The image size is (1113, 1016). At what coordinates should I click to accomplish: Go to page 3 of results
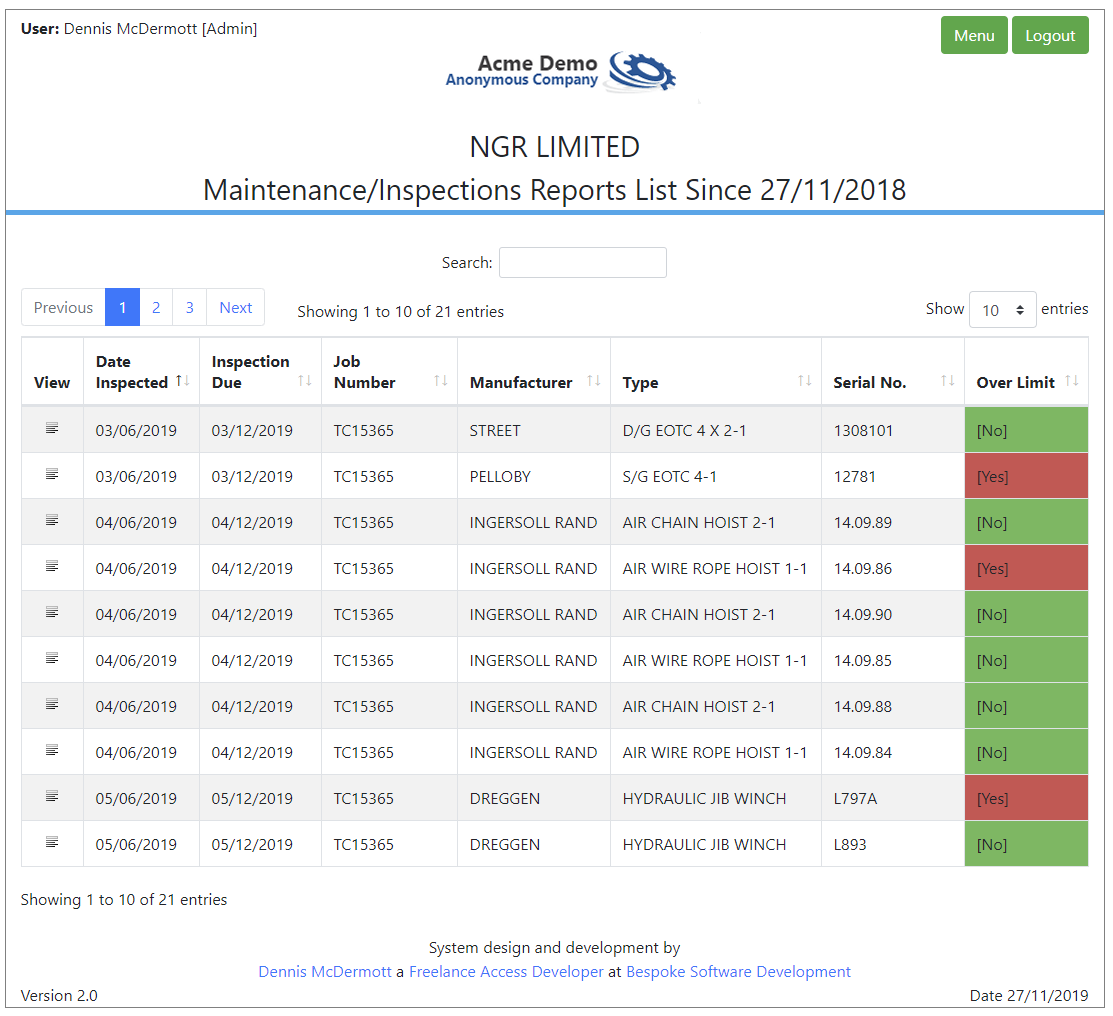point(189,308)
